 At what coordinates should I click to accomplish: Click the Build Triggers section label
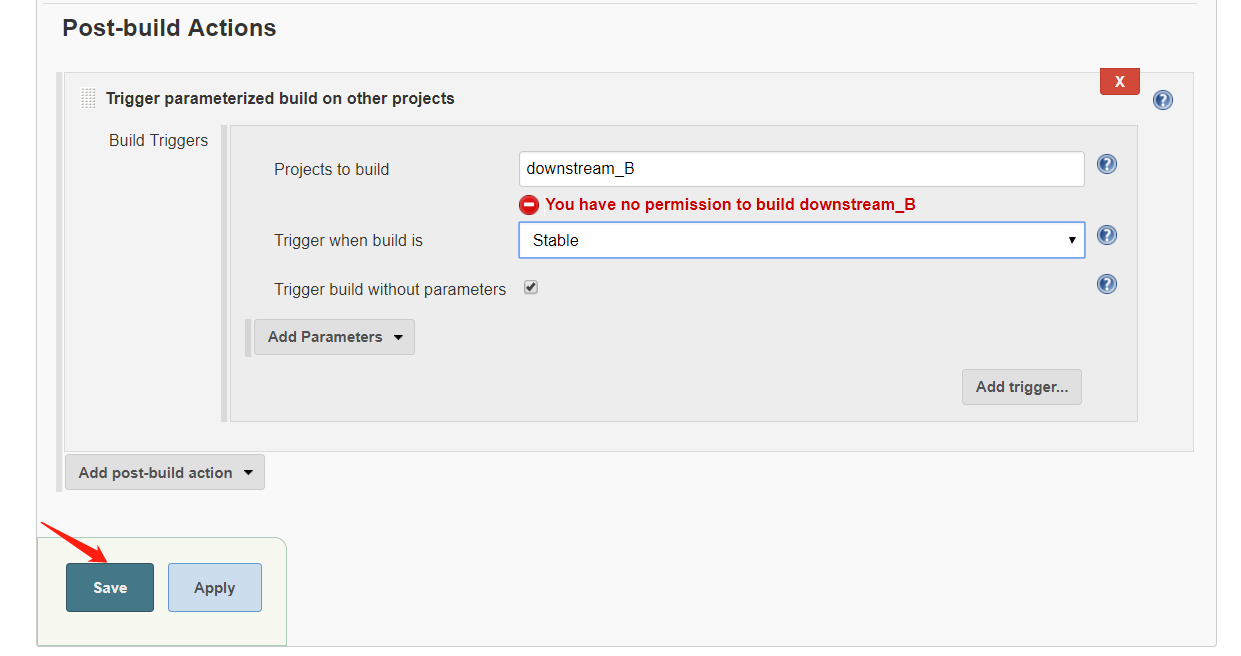coord(158,140)
